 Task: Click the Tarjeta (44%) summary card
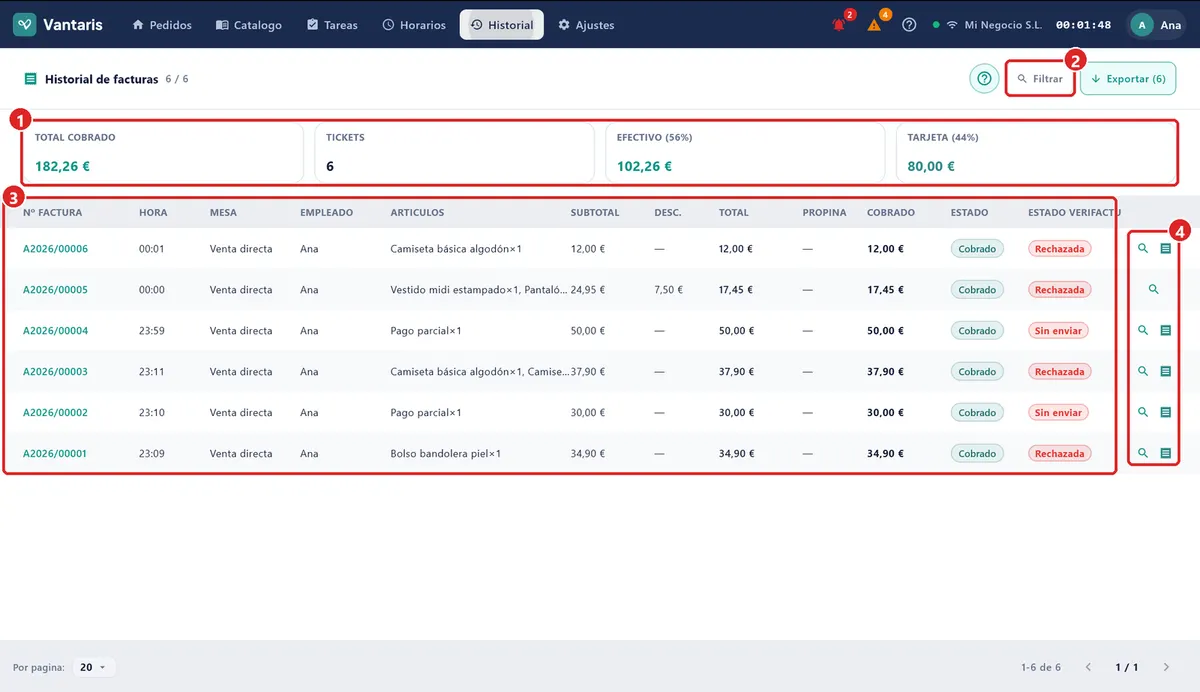1035,153
